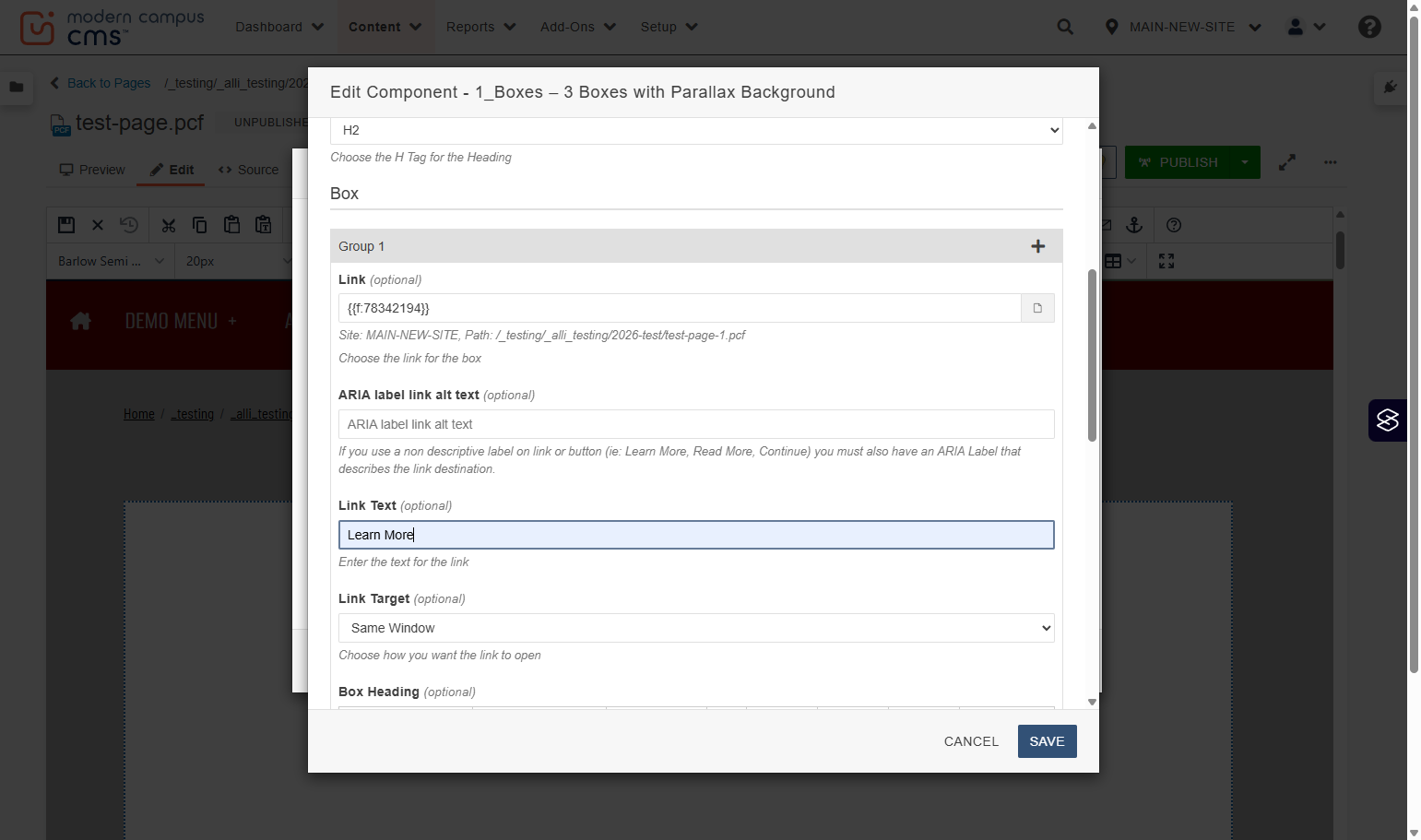Open the H2 heading tag dropdown
This screenshot has height=840, width=1421.
coord(696,131)
